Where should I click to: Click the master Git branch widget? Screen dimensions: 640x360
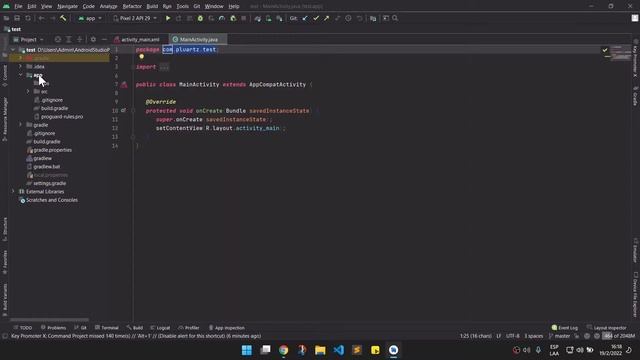click(559, 336)
